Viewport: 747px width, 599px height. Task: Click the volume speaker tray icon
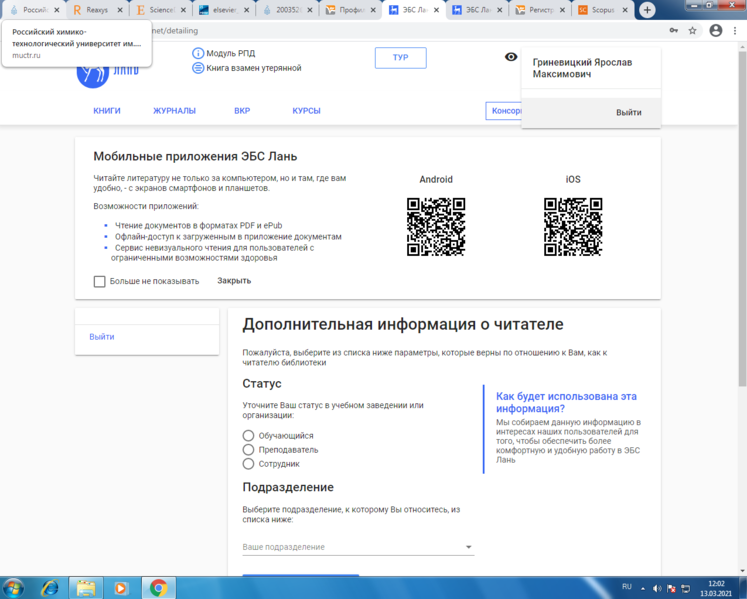coord(656,589)
